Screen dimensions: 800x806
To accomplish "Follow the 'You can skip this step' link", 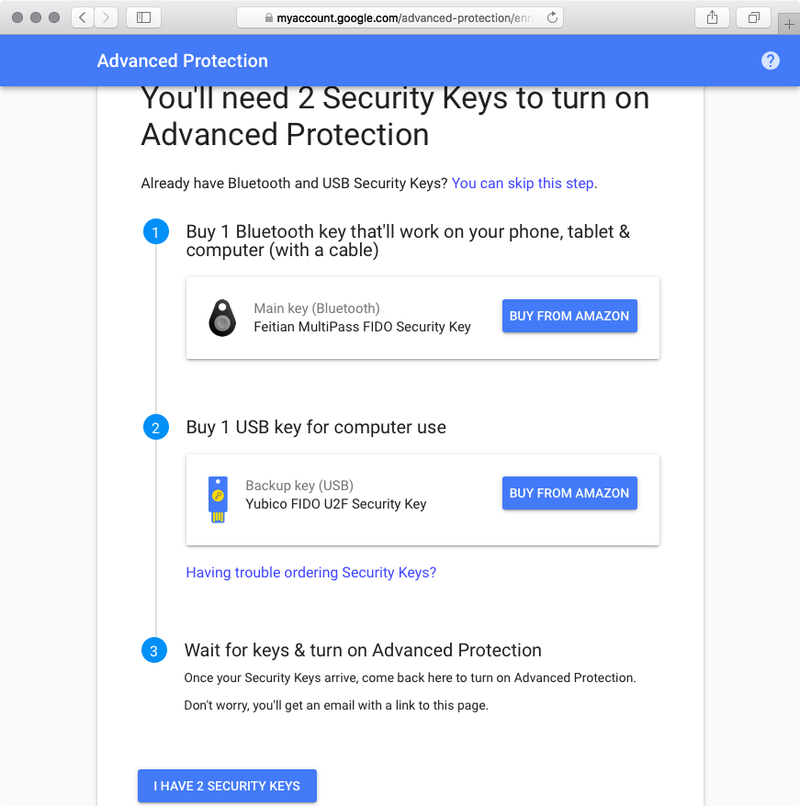I will coord(522,184).
